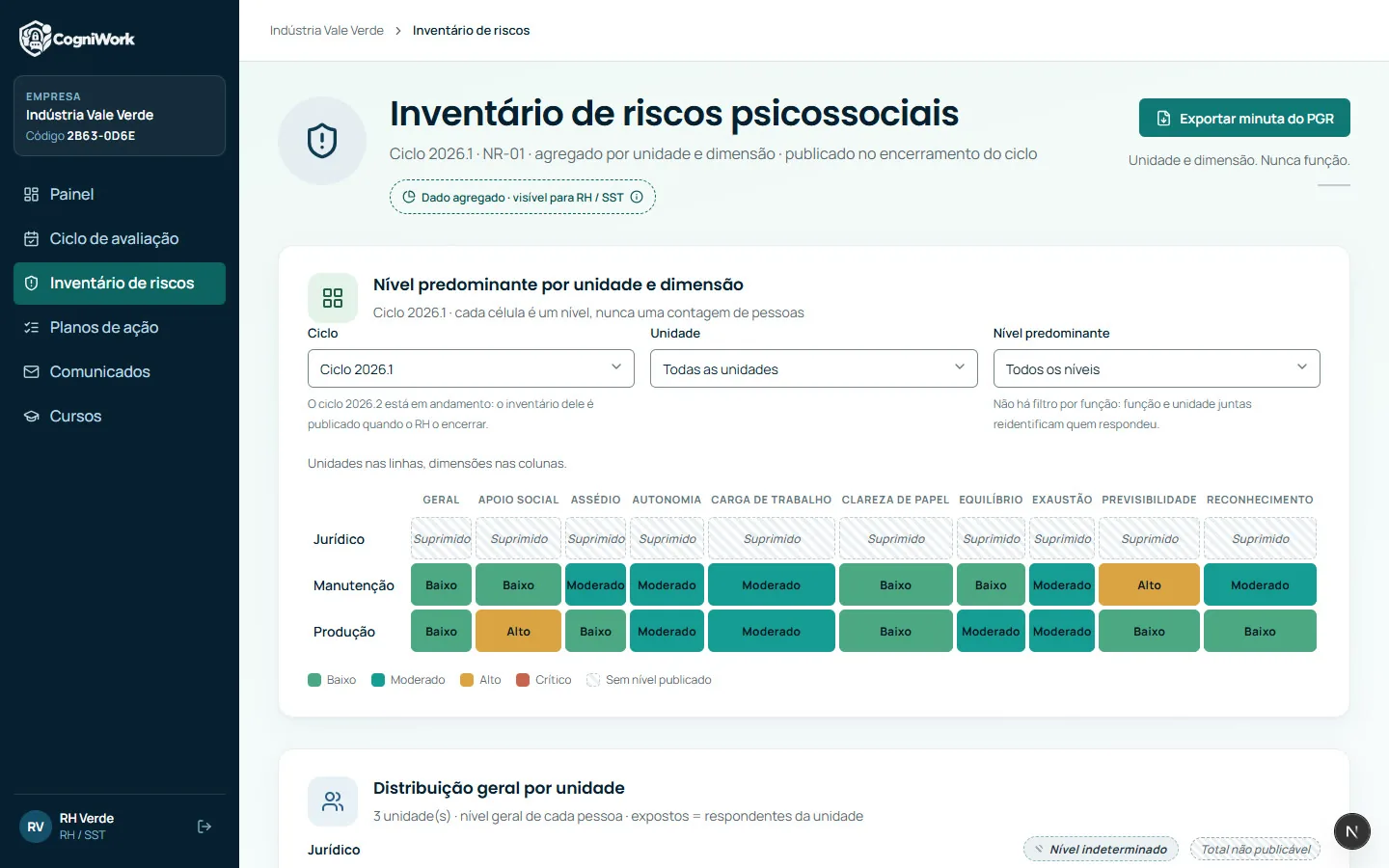Image resolution: width=1389 pixels, height=868 pixels.
Task: Click the Comunicados envelope icon
Action: (31, 372)
